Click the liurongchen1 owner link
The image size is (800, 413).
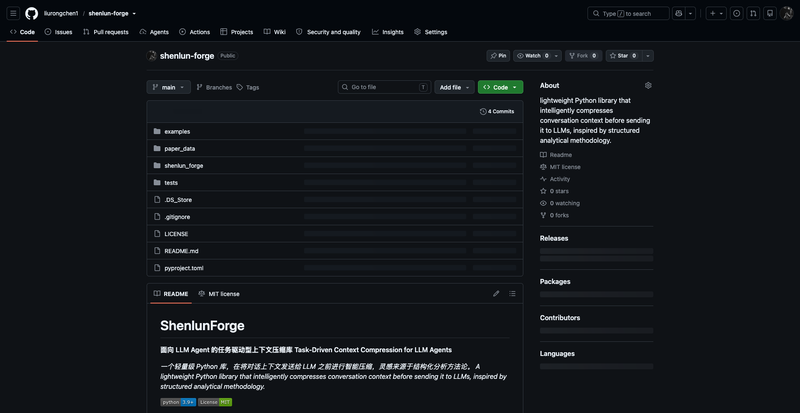tap(61, 14)
